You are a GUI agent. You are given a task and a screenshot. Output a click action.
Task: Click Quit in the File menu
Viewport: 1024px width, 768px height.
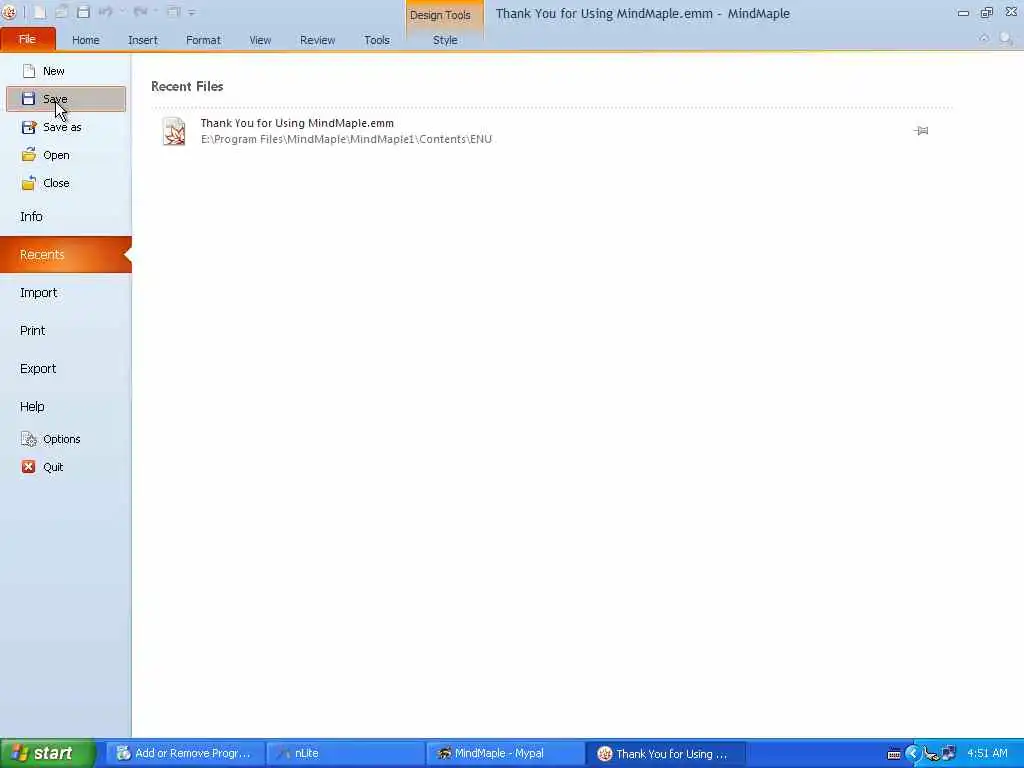click(x=66, y=467)
